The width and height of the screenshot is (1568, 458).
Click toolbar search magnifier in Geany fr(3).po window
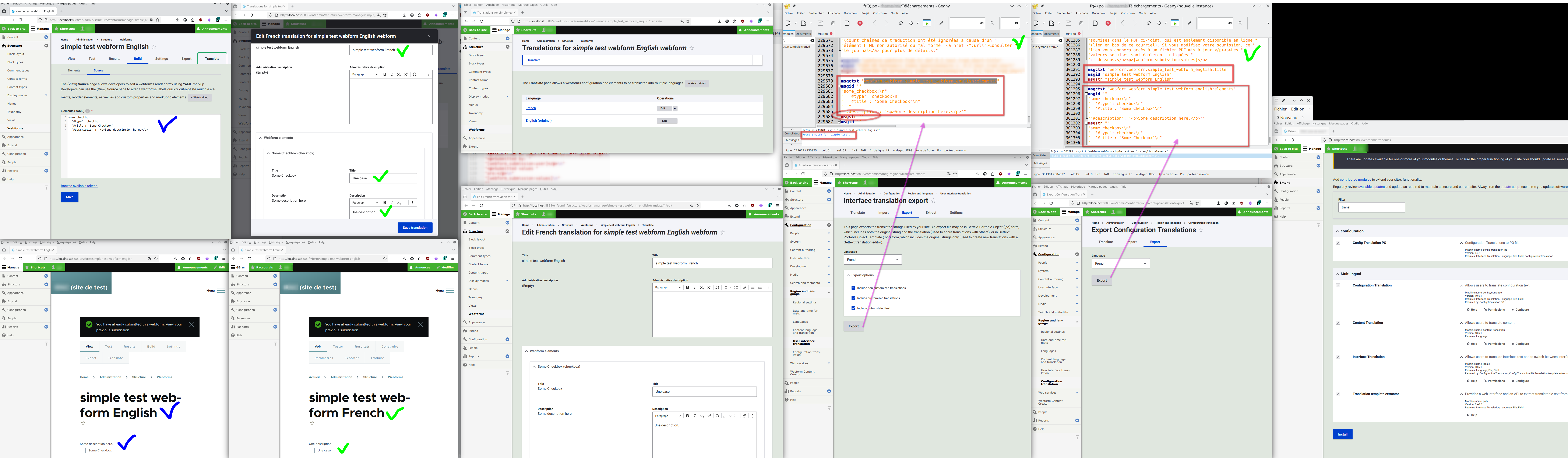[x=992, y=23]
